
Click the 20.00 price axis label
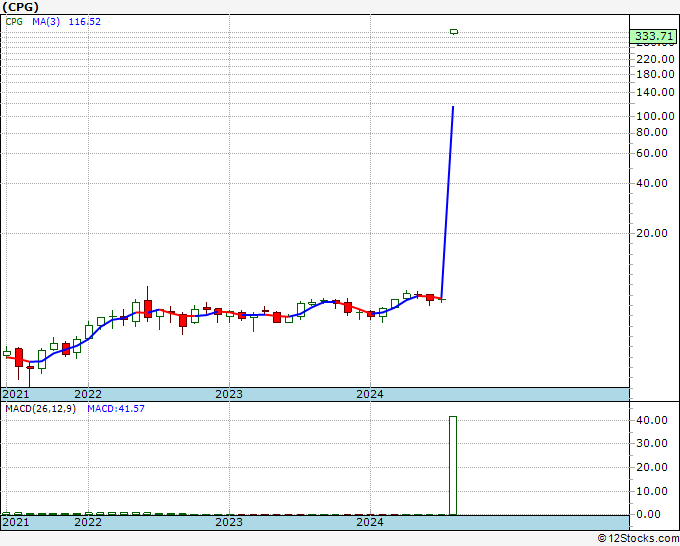651,233
